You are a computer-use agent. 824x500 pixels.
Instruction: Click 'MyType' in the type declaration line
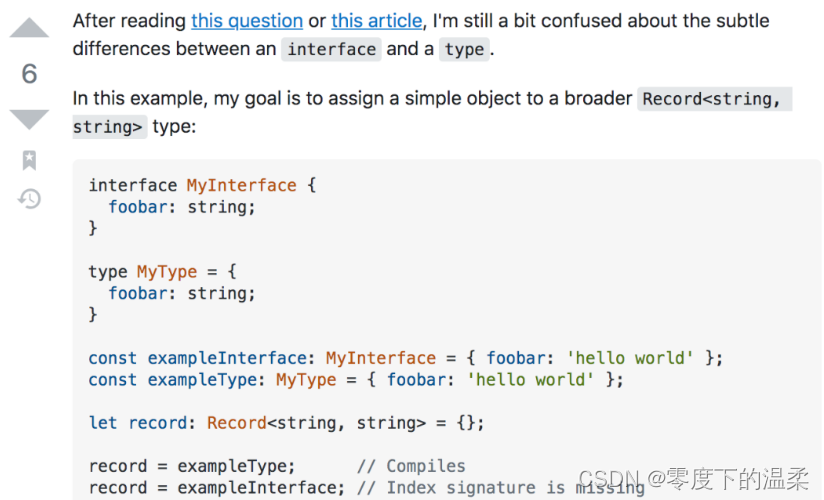pyautogui.click(x=167, y=272)
